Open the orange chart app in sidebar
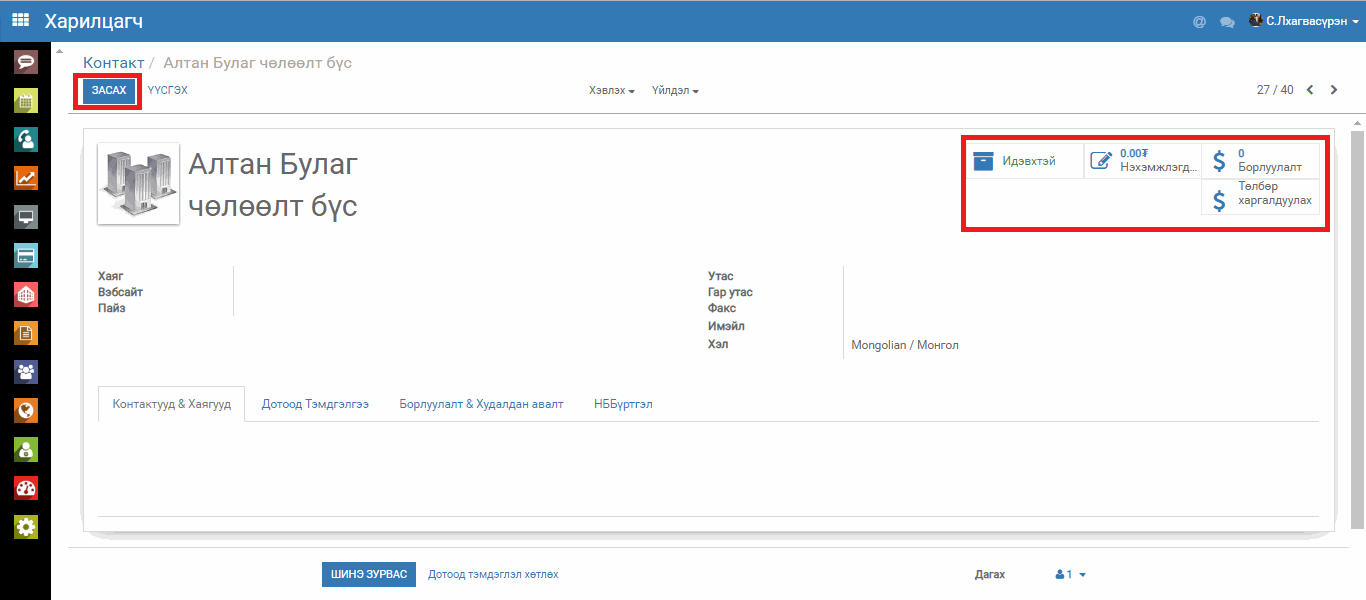This screenshot has width=1366, height=600. pyautogui.click(x=25, y=178)
